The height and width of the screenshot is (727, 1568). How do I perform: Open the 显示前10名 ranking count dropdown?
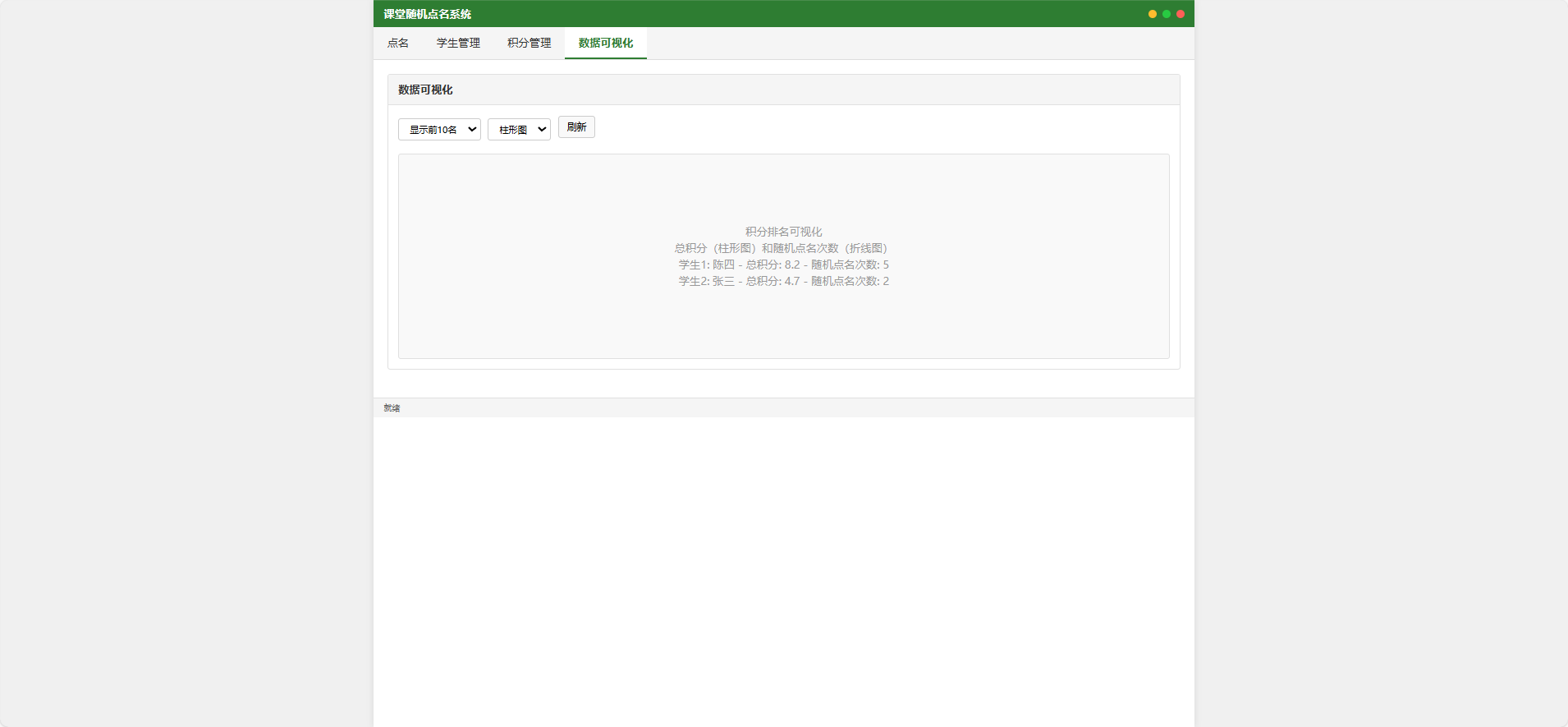[x=439, y=130]
